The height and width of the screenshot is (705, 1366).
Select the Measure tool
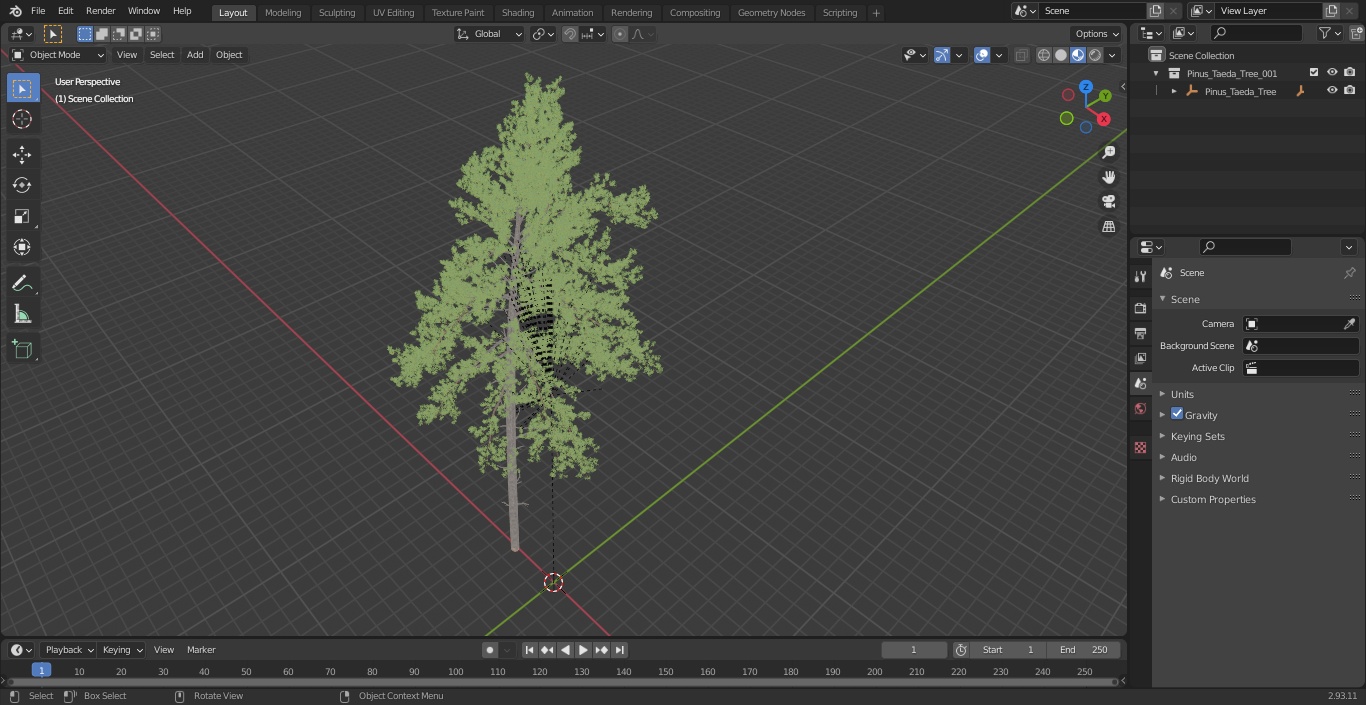point(22,314)
